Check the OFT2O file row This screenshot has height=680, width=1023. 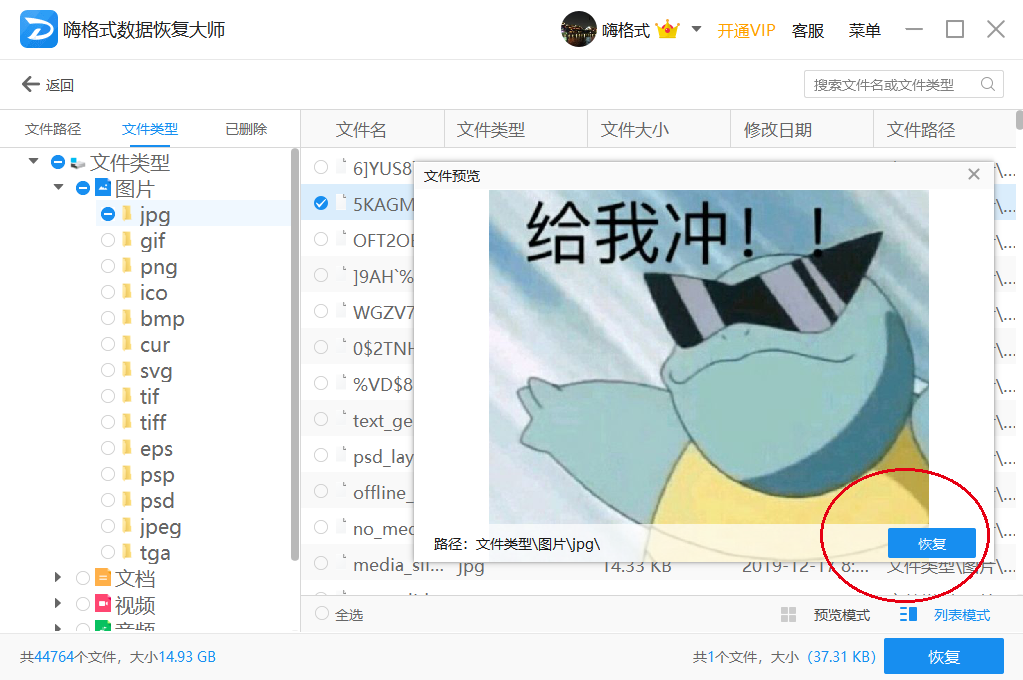[x=321, y=239]
